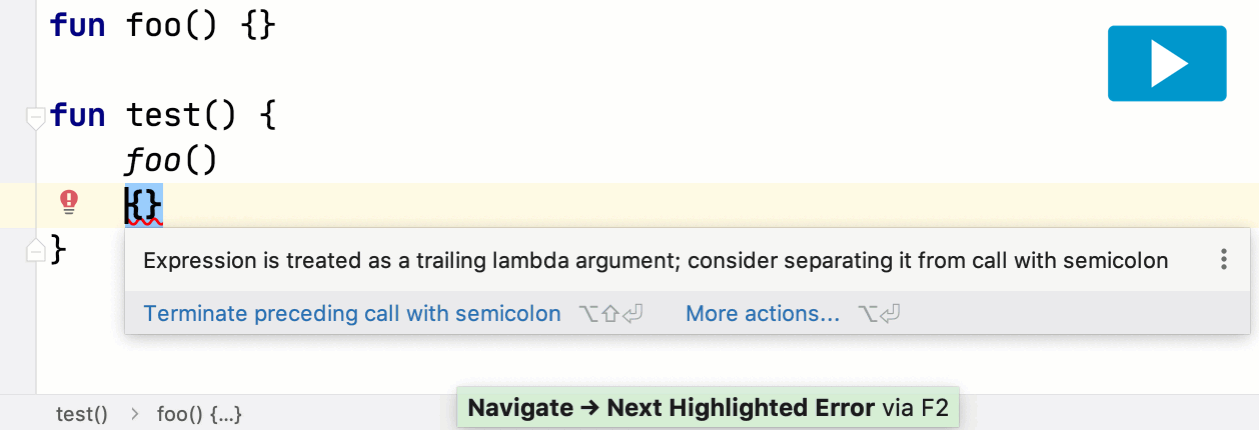Click the shortcut hint after More actions
This screenshot has width=1259, height=430.
pyautogui.click(x=880, y=314)
